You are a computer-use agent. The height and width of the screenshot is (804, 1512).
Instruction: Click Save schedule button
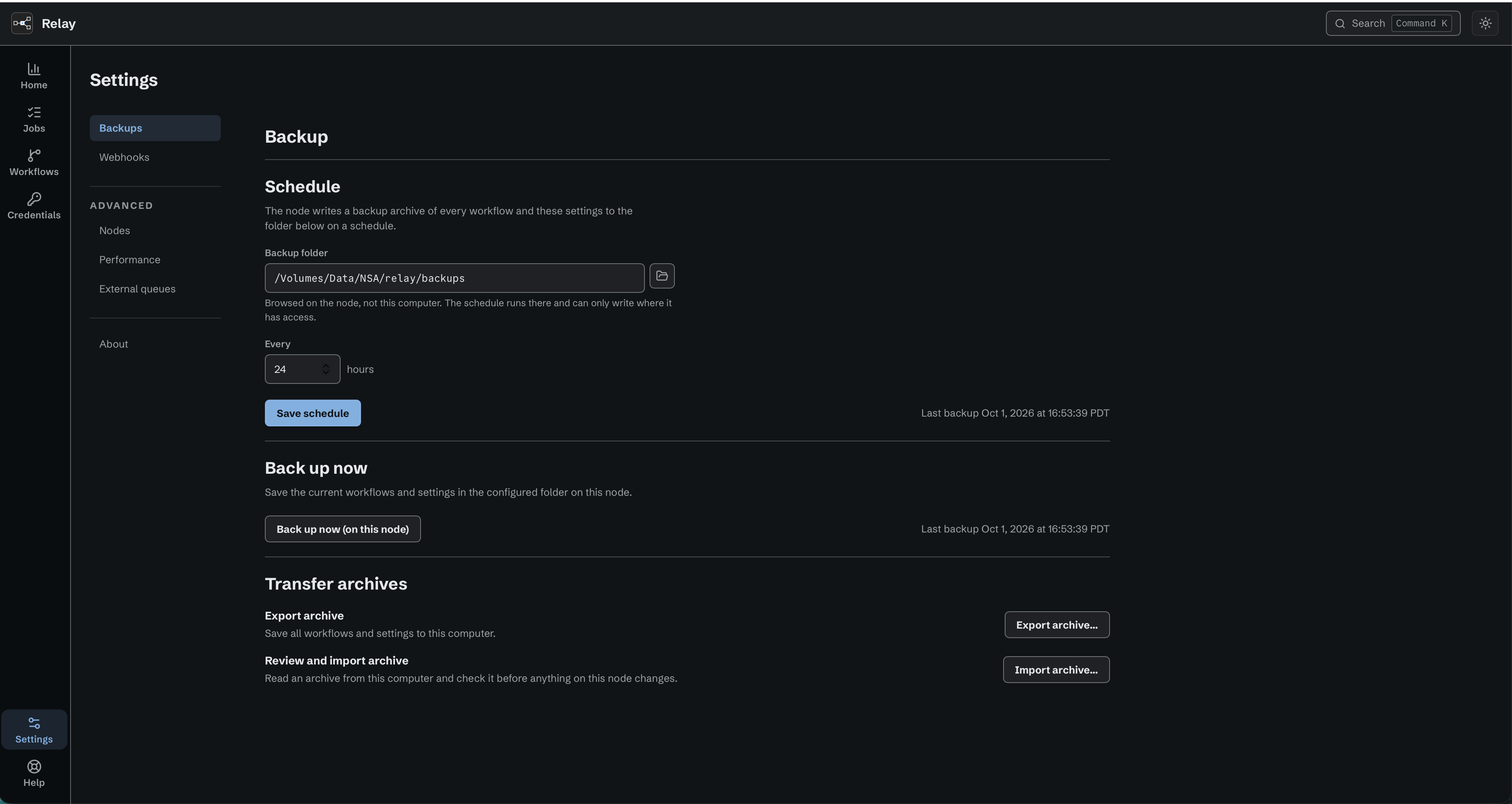[313, 413]
